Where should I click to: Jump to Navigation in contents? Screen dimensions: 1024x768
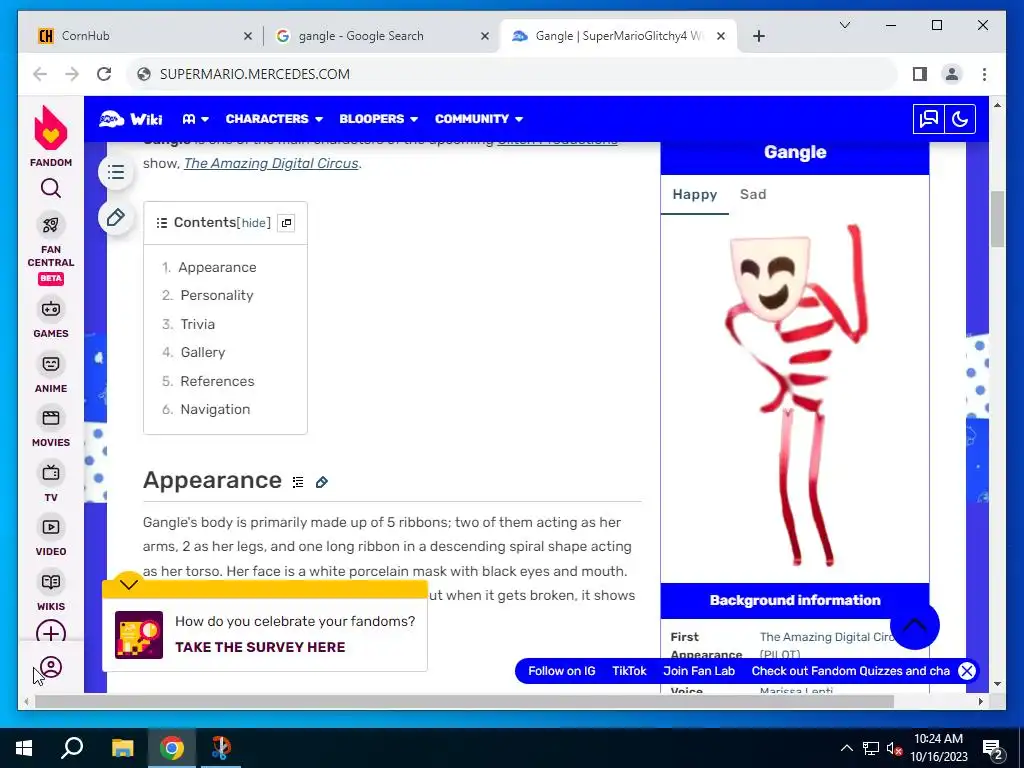point(216,409)
